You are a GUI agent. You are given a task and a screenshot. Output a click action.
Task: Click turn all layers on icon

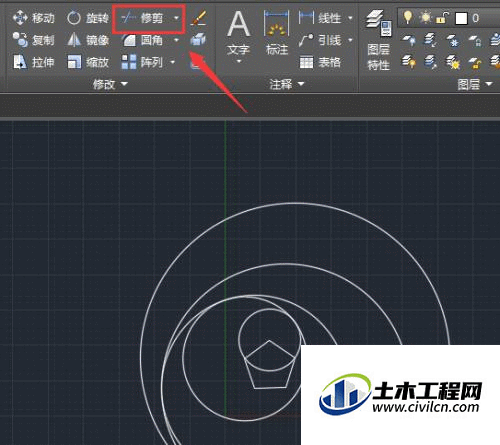tap(409, 62)
